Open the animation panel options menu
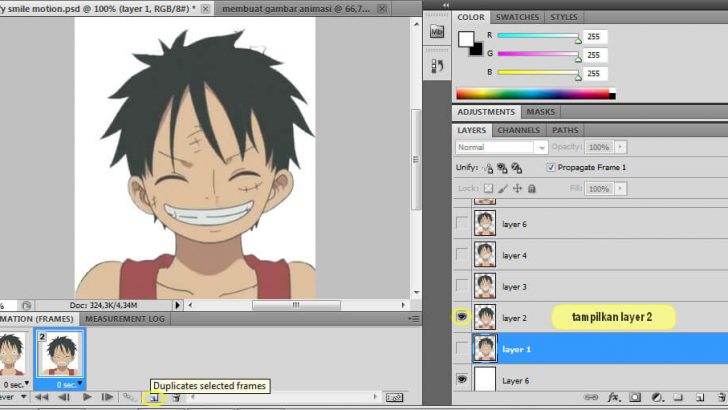This screenshot has width=728, height=410. click(x=413, y=319)
